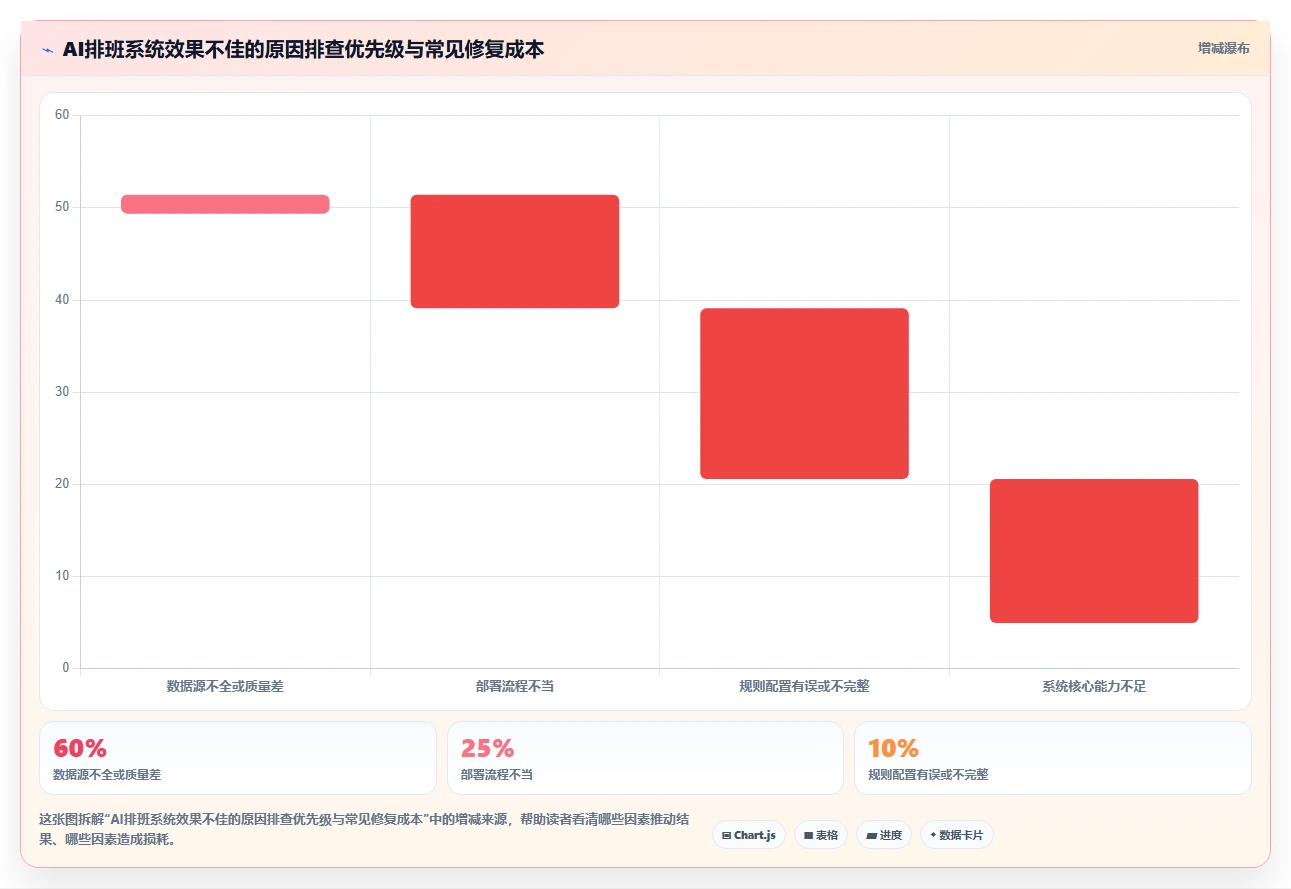Open the 25% 部署流程不当 card
Image resolution: width=1291 pixels, height=889 pixels.
[645, 758]
